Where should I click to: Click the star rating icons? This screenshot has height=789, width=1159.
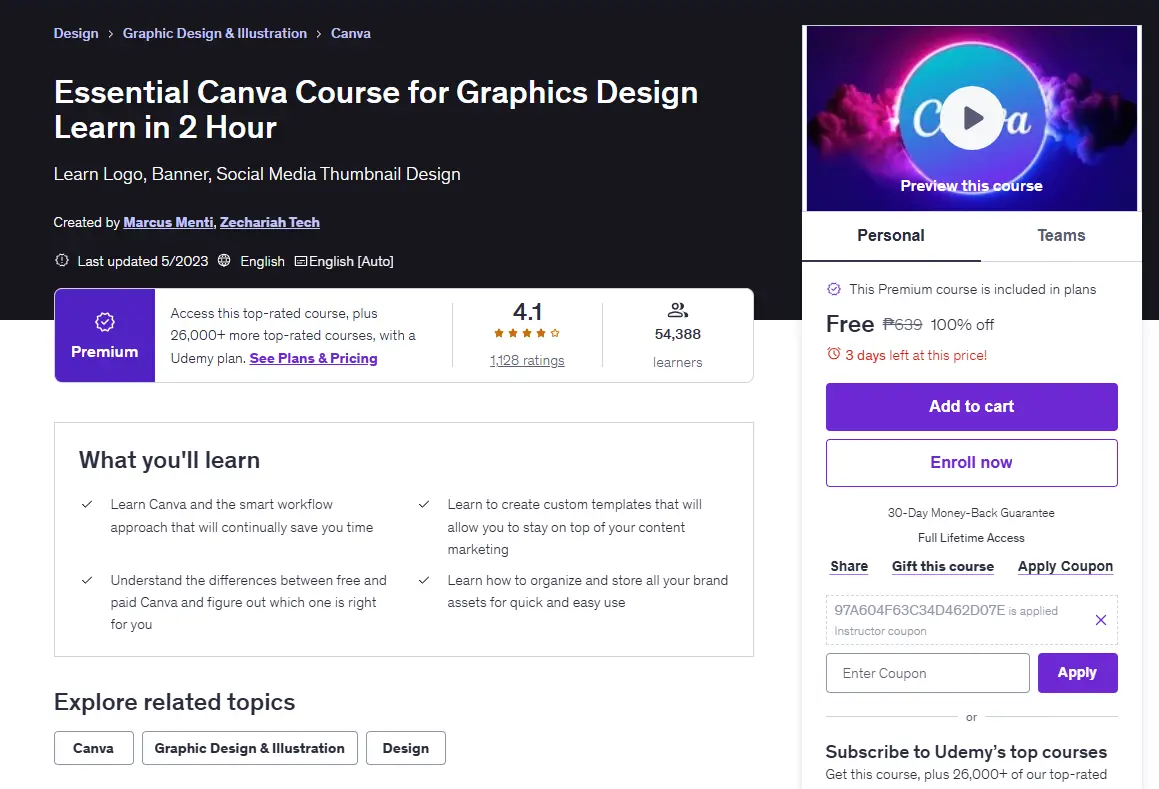[527, 333]
